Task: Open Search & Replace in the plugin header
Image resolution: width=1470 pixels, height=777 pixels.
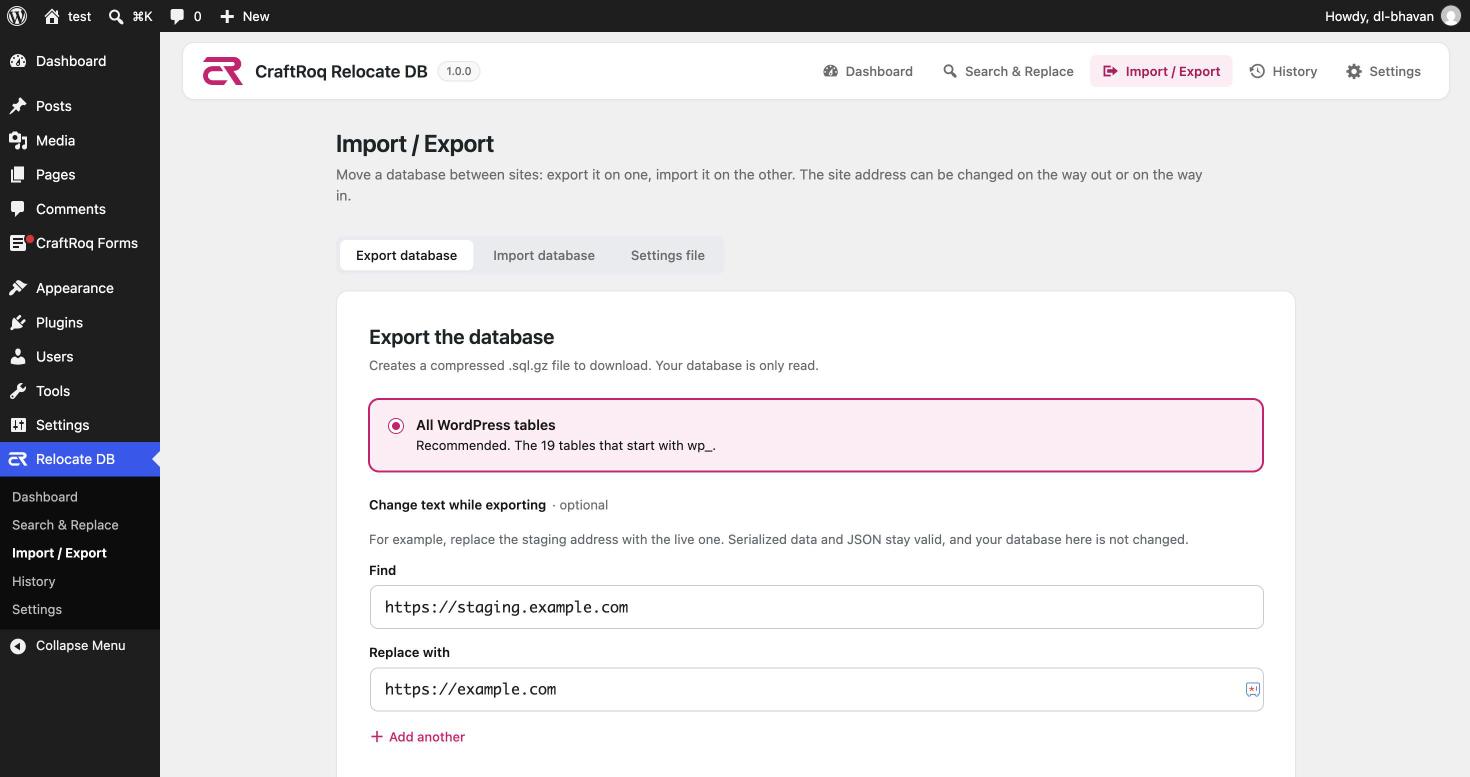Action: [1008, 71]
